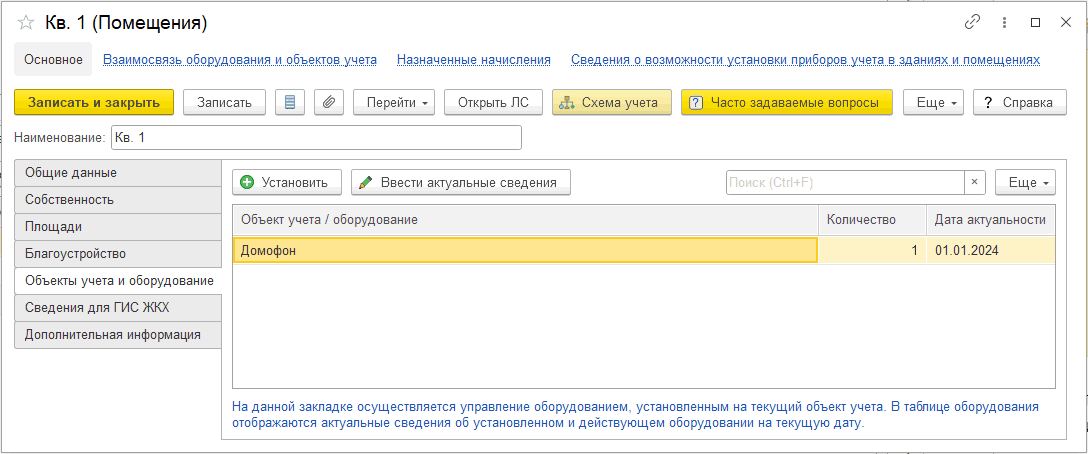The height and width of the screenshot is (454, 1088).
Task: Copy link using the chain icon
Action: click(972, 22)
